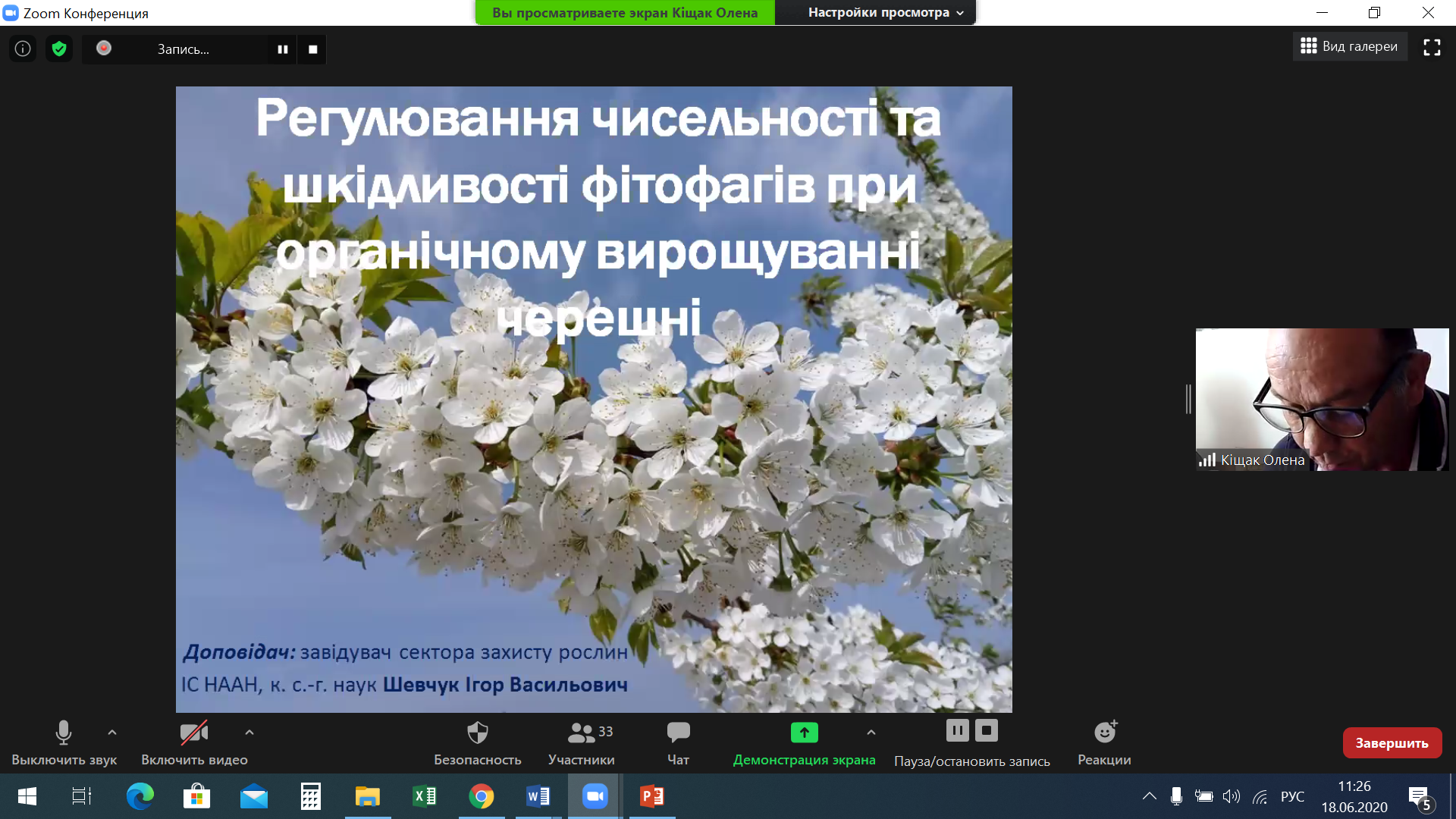Expand video options arrow beside camera
This screenshot has width=1456, height=819.
coord(249,733)
